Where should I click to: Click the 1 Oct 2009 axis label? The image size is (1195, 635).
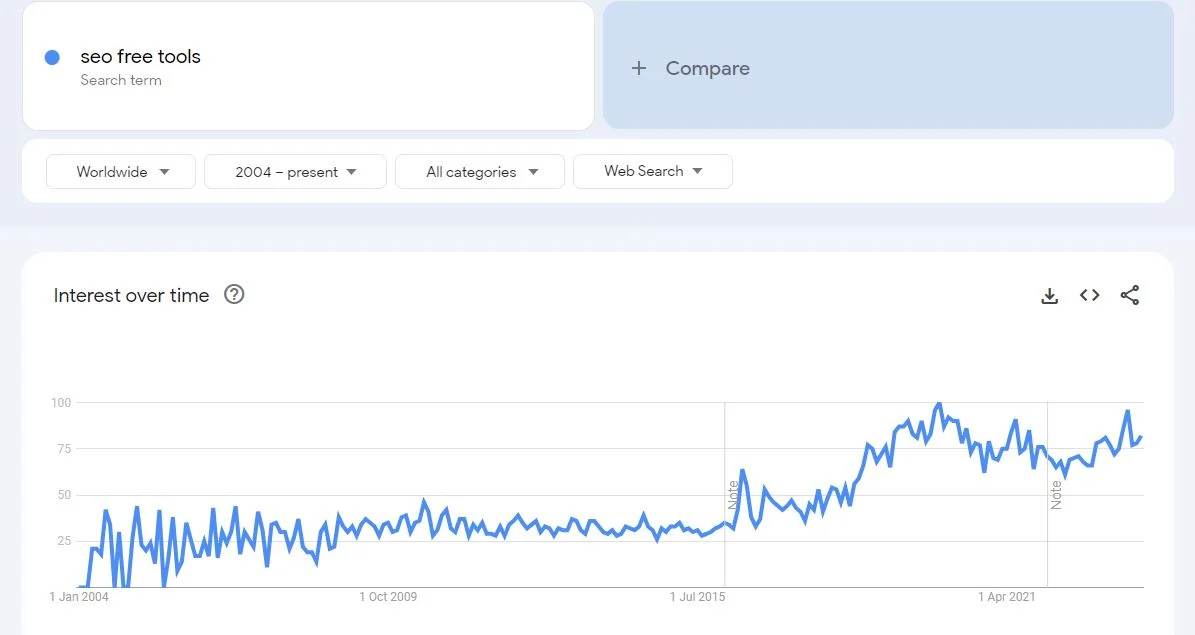pyautogui.click(x=388, y=596)
